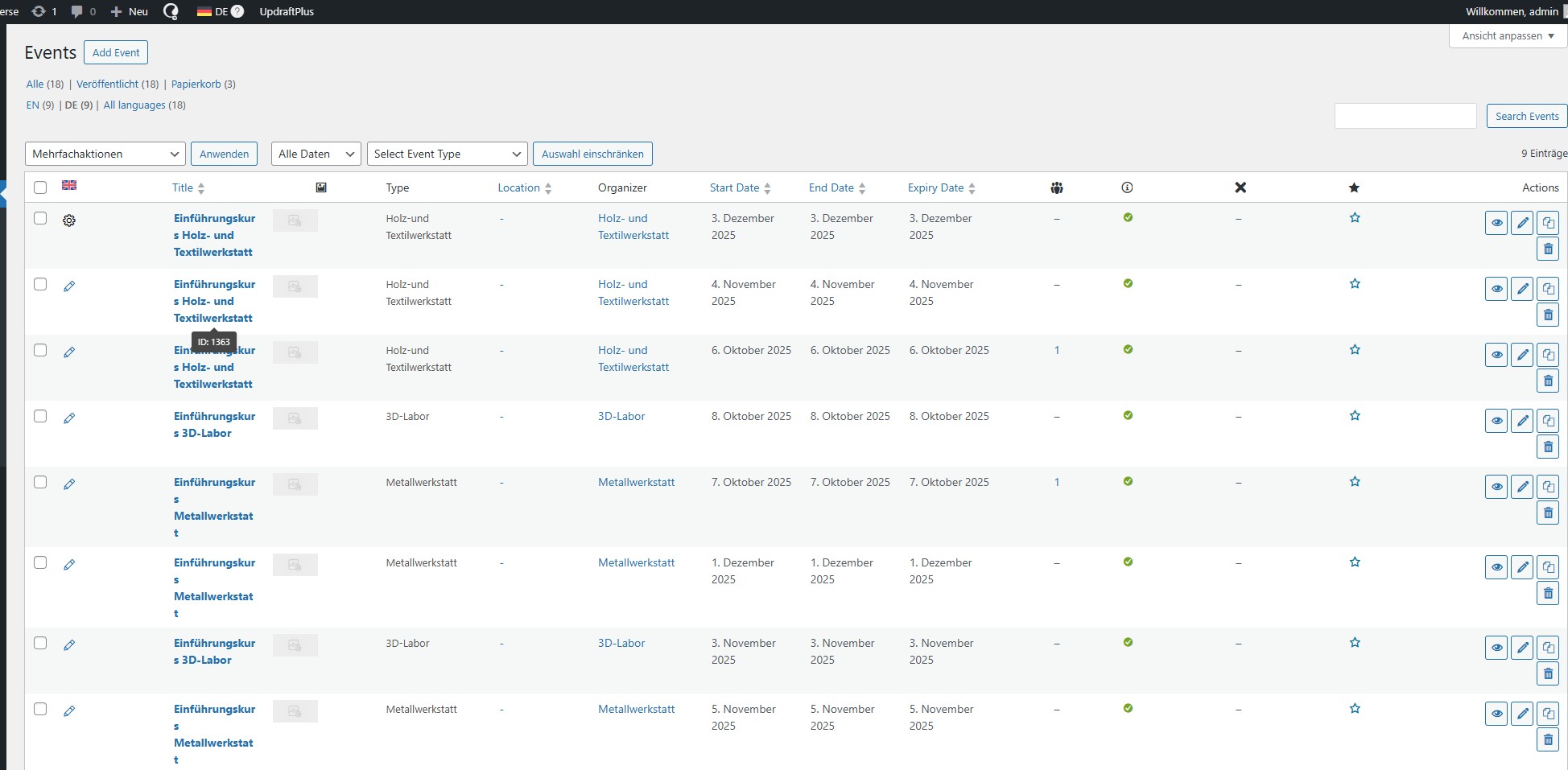Image resolution: width=1568 pixels, height=770 pixels.
Task: Click the gear icon in first event row
Action: pos(69,220)
